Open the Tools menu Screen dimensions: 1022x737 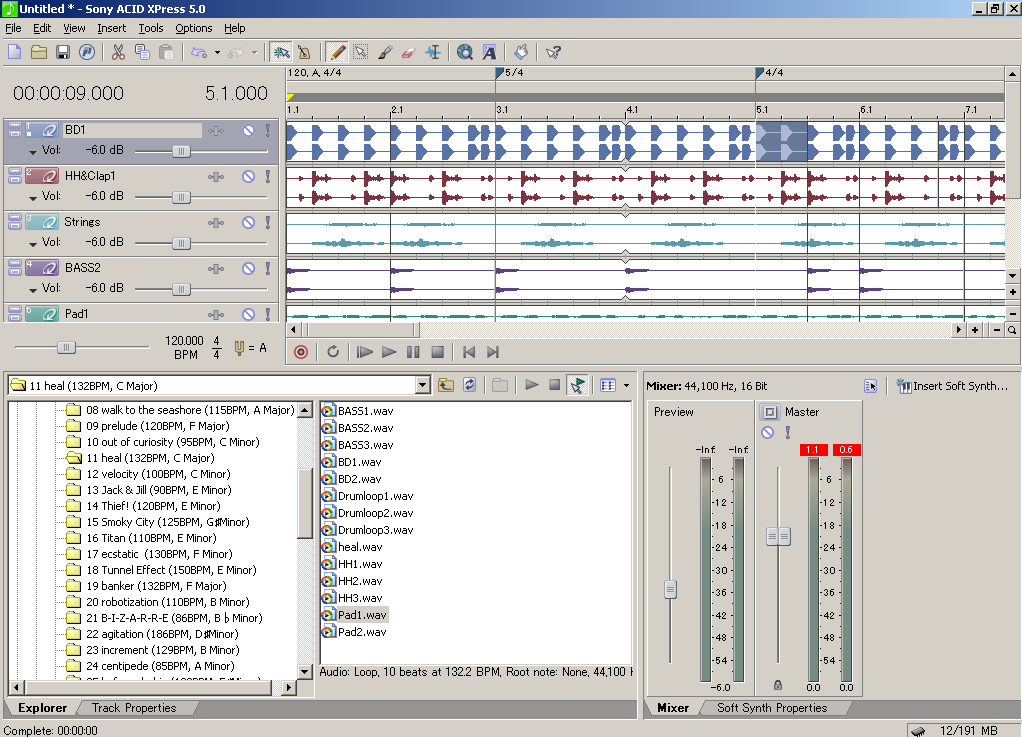coord(151,28)
